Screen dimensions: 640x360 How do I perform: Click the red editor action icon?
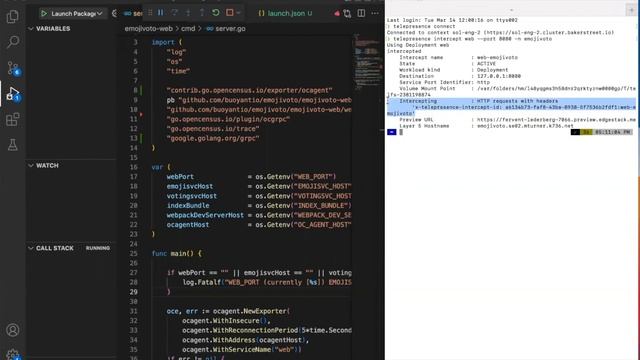pos(337,13)
